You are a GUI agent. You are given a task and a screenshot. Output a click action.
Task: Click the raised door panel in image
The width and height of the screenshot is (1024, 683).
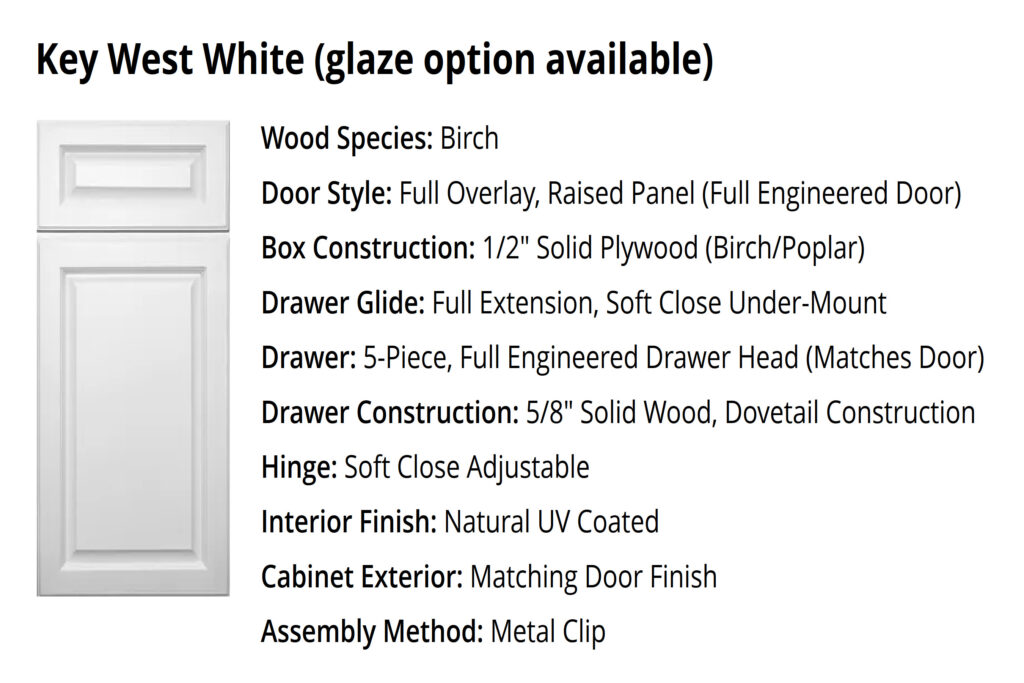(133, 415)
